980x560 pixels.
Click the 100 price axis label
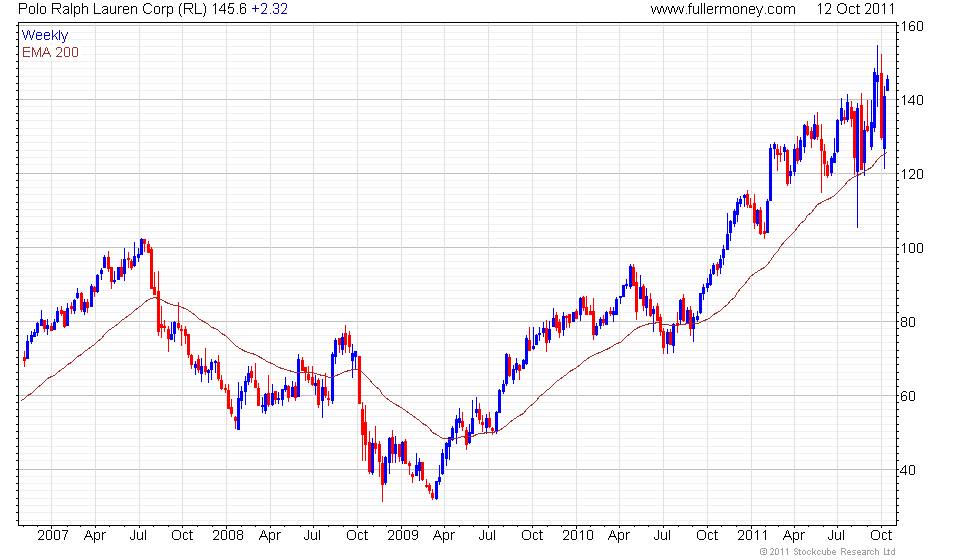912,248
